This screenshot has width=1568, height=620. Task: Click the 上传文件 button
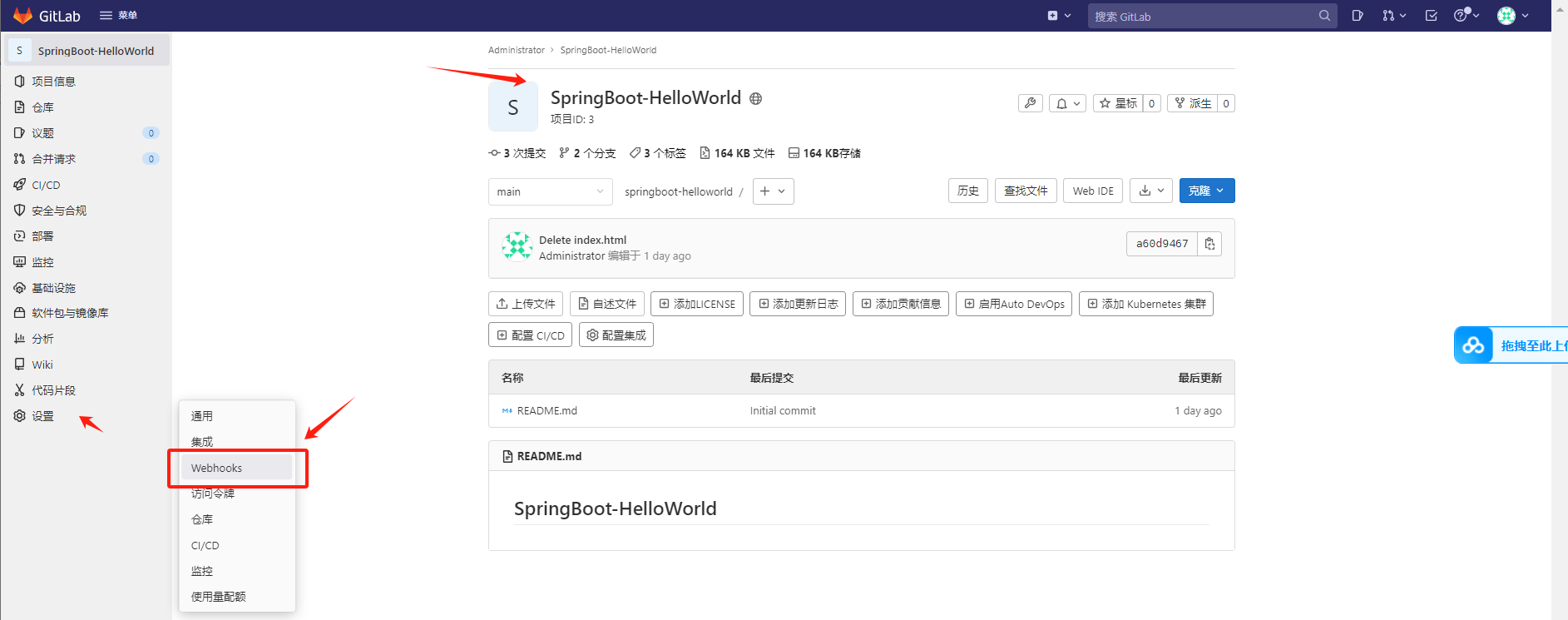(526, 304)
